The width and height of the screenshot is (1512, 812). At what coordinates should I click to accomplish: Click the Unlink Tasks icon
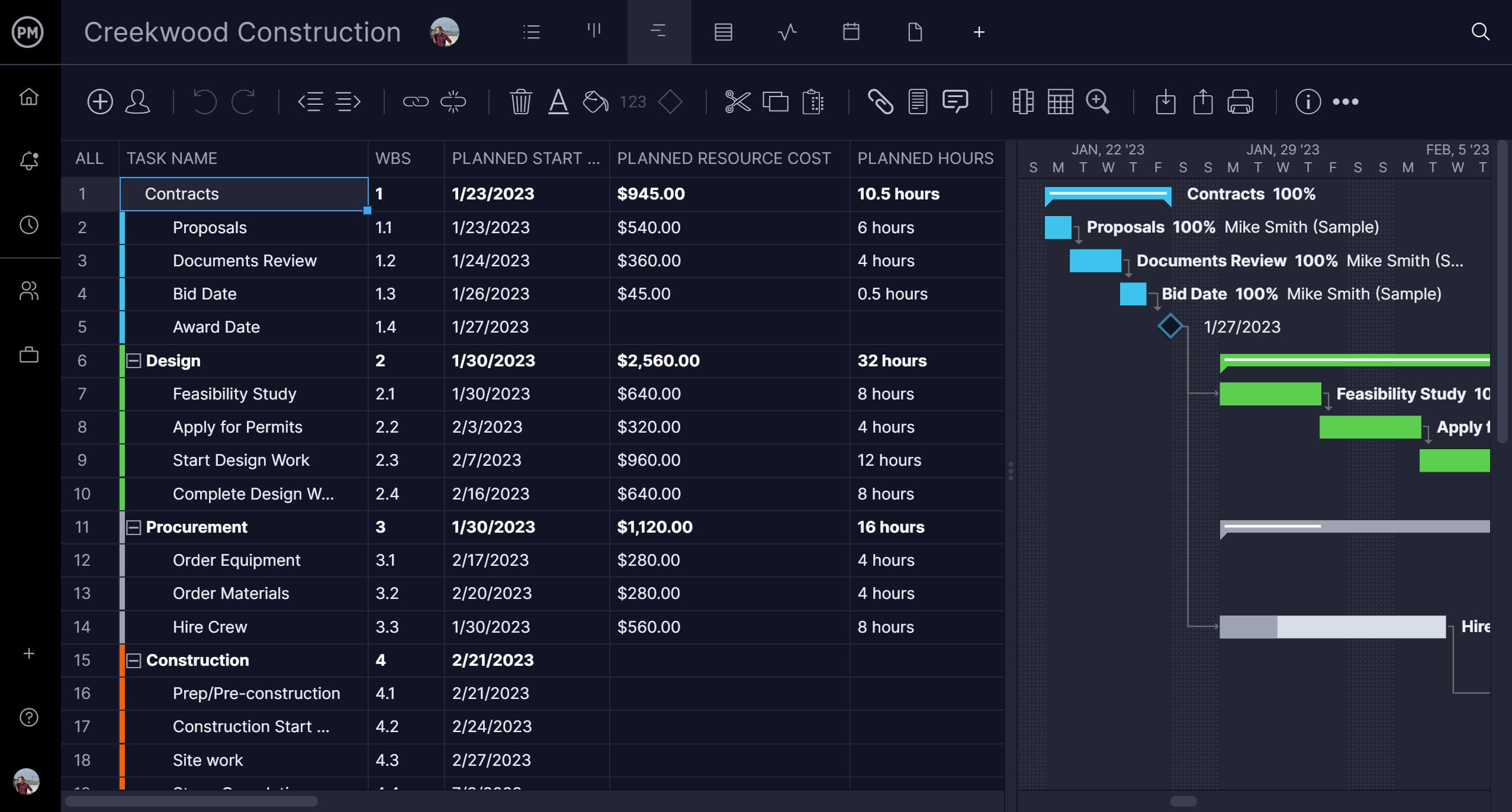pos(452,100)
